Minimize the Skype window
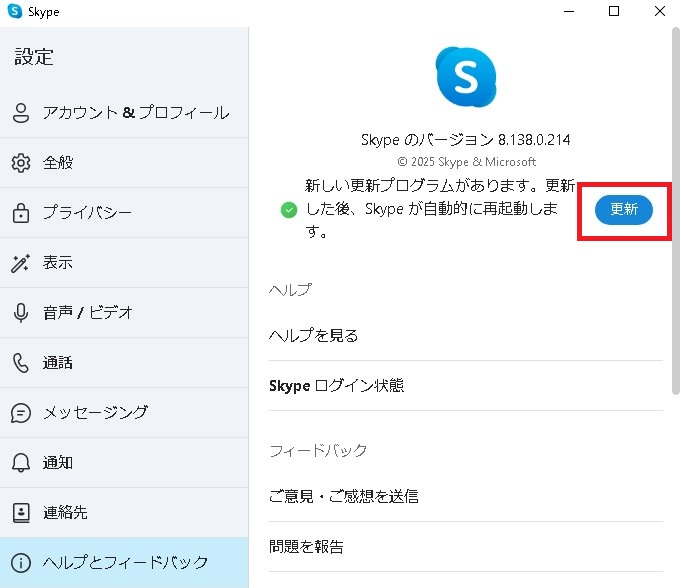The image size is (681, 588). (569, 11)
